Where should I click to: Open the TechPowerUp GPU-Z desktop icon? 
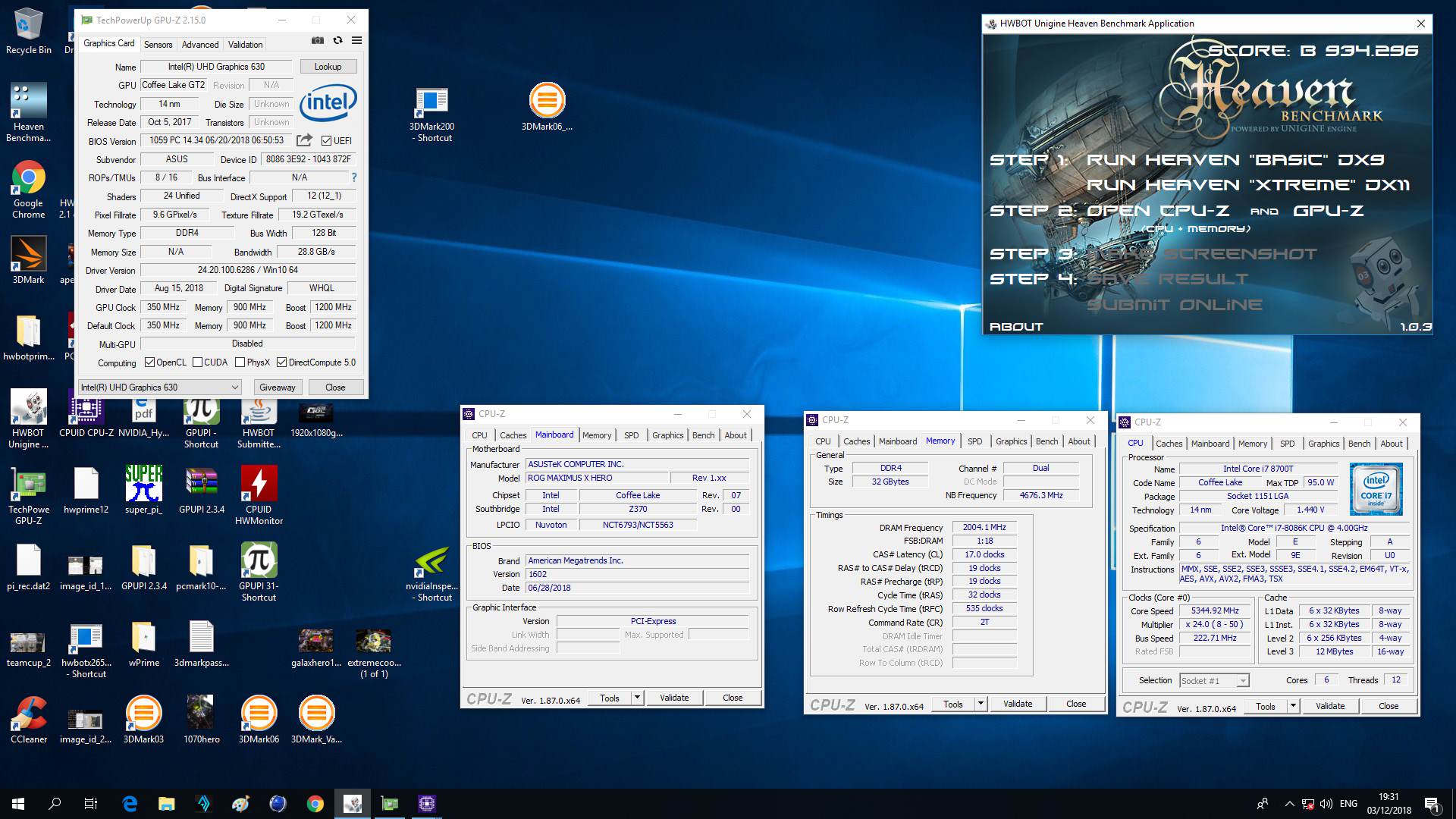29,494
